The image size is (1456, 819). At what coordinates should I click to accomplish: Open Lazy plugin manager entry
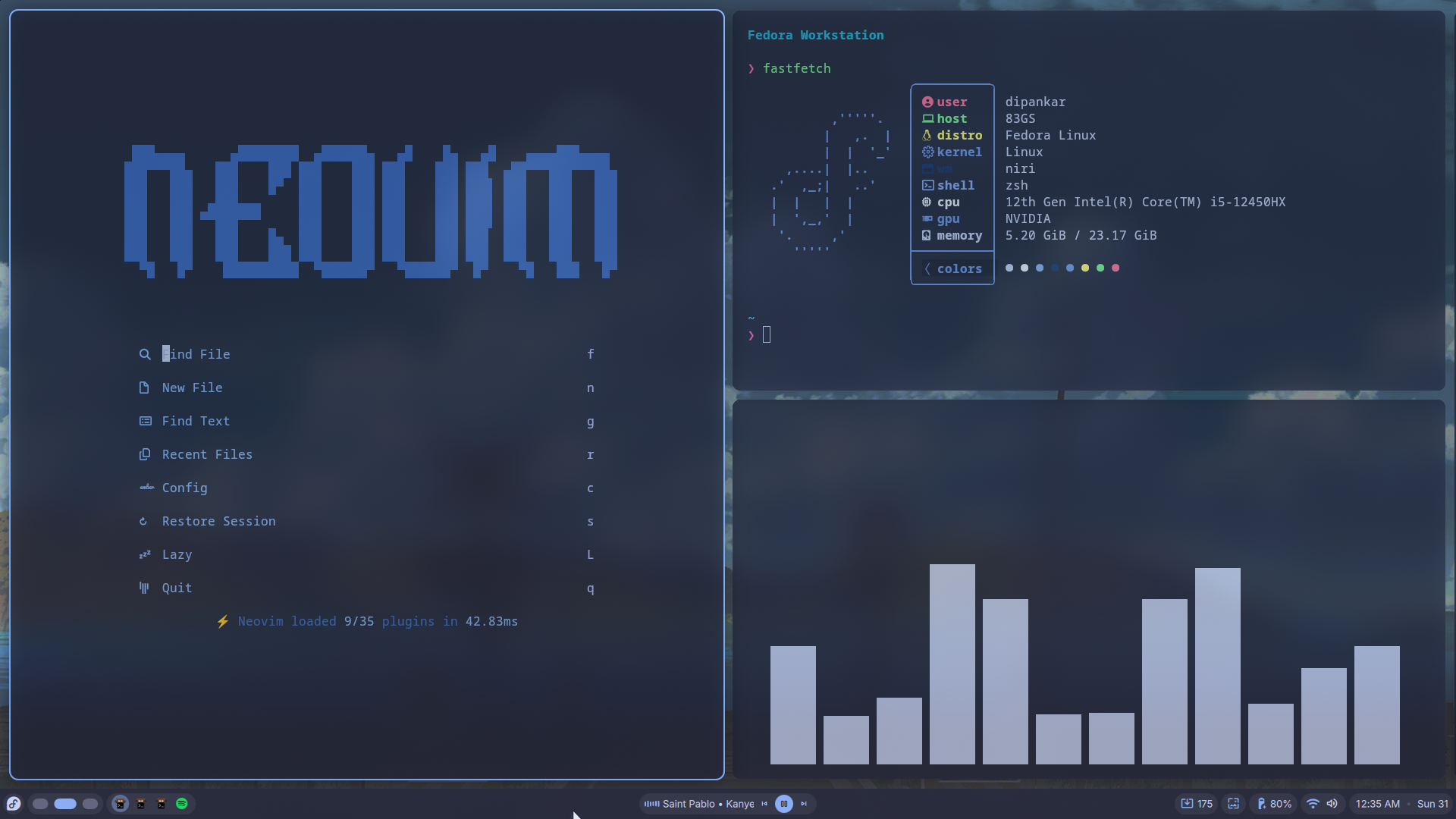pyautogui.click(x=366, y=554)
